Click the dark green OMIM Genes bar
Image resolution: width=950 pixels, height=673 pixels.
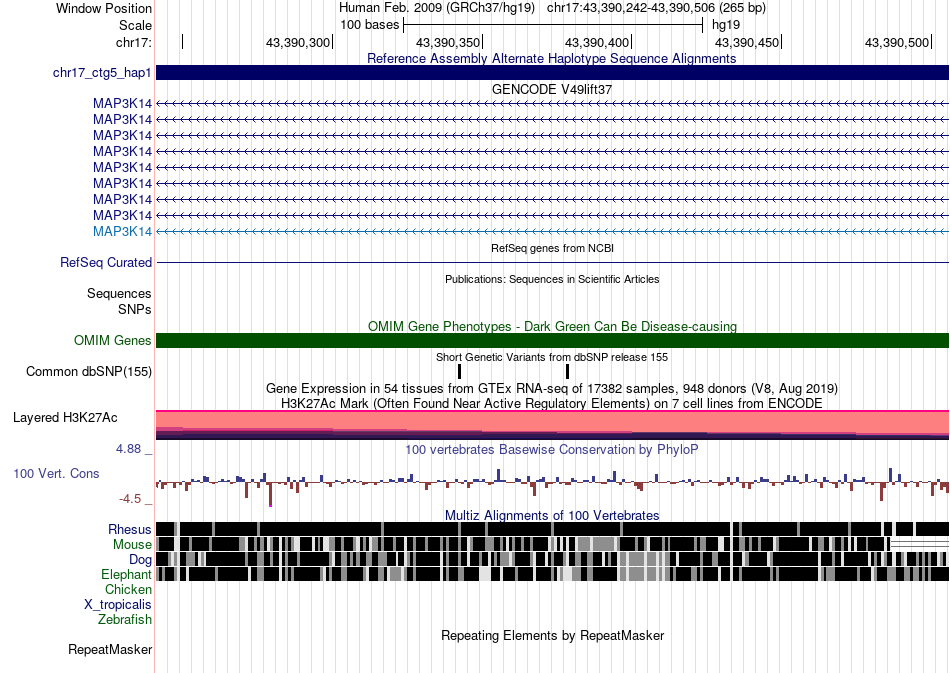pyautogui.click(x=553, y=340)
